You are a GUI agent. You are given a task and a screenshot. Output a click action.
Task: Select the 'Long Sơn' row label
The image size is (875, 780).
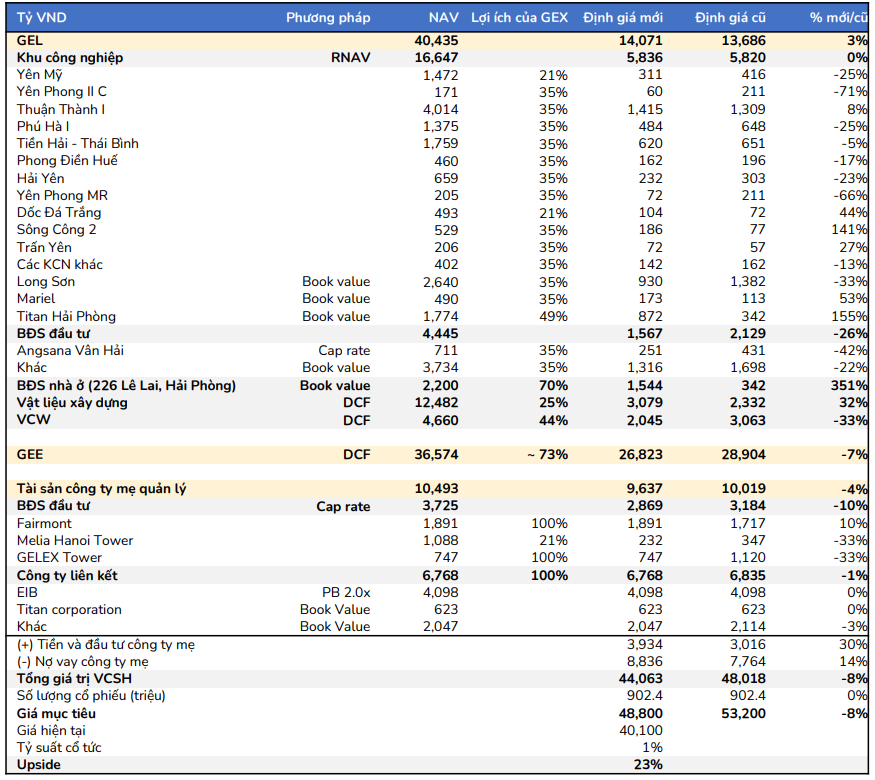click(46, 282)
